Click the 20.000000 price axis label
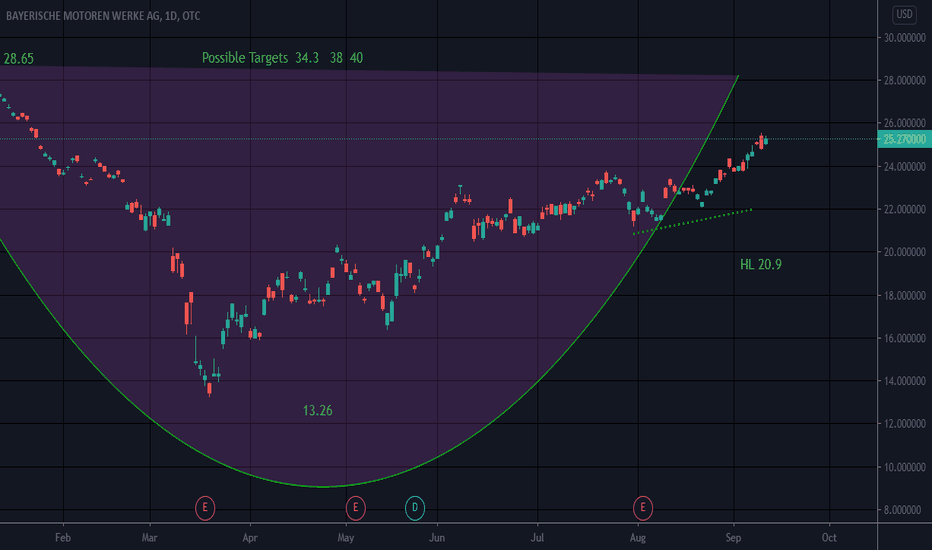 (x=905, y=252)
